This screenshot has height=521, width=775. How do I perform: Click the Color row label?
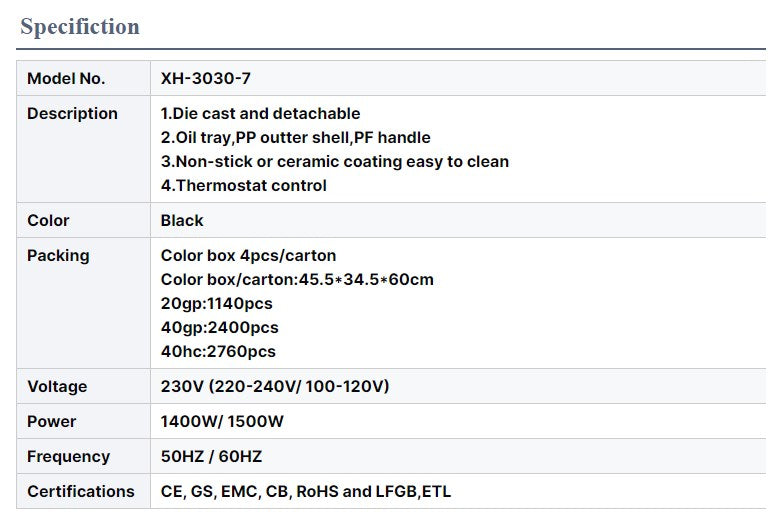[48, 221]
